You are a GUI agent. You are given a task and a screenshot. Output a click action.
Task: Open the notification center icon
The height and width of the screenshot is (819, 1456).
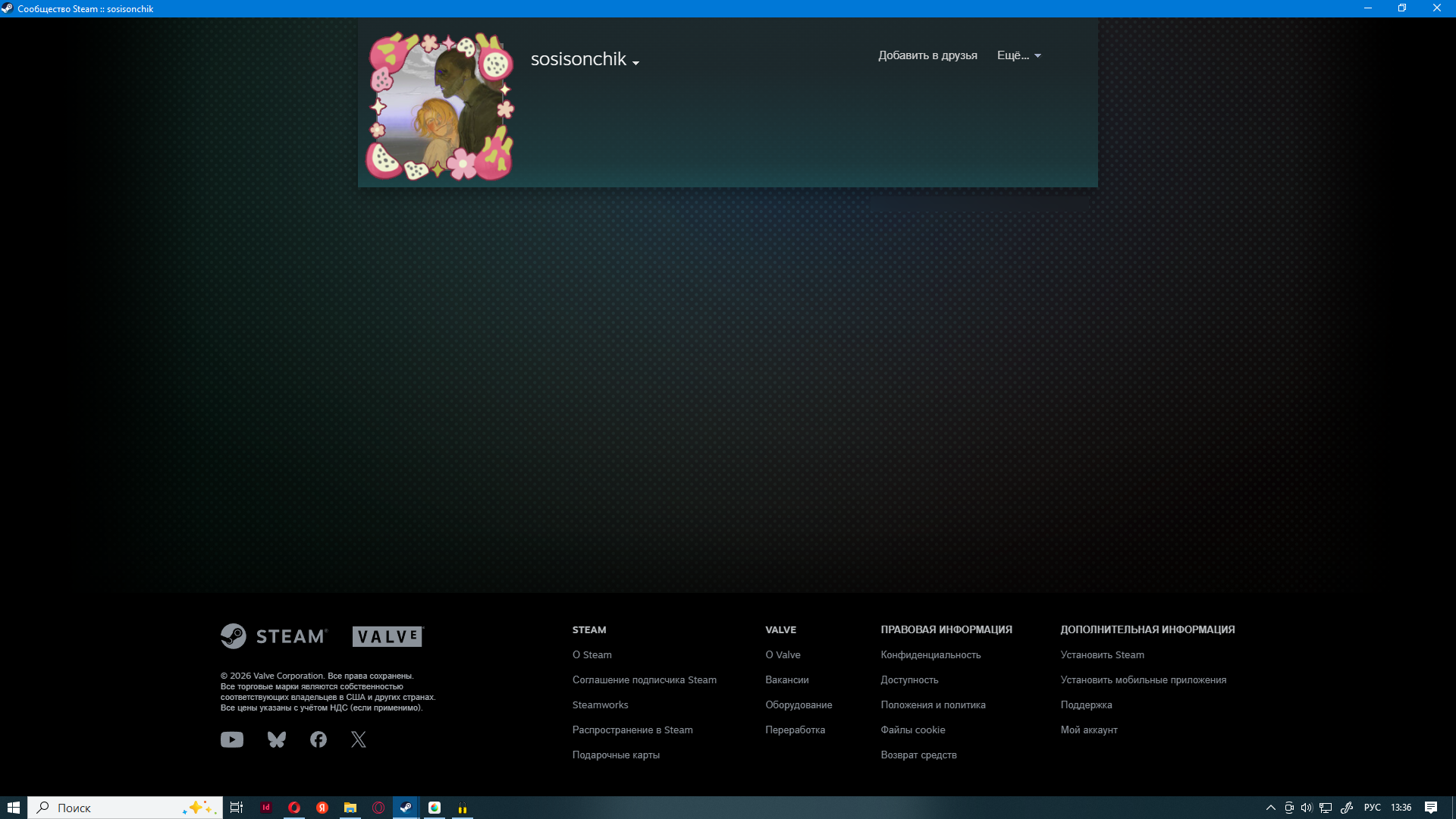[1431, 808]
